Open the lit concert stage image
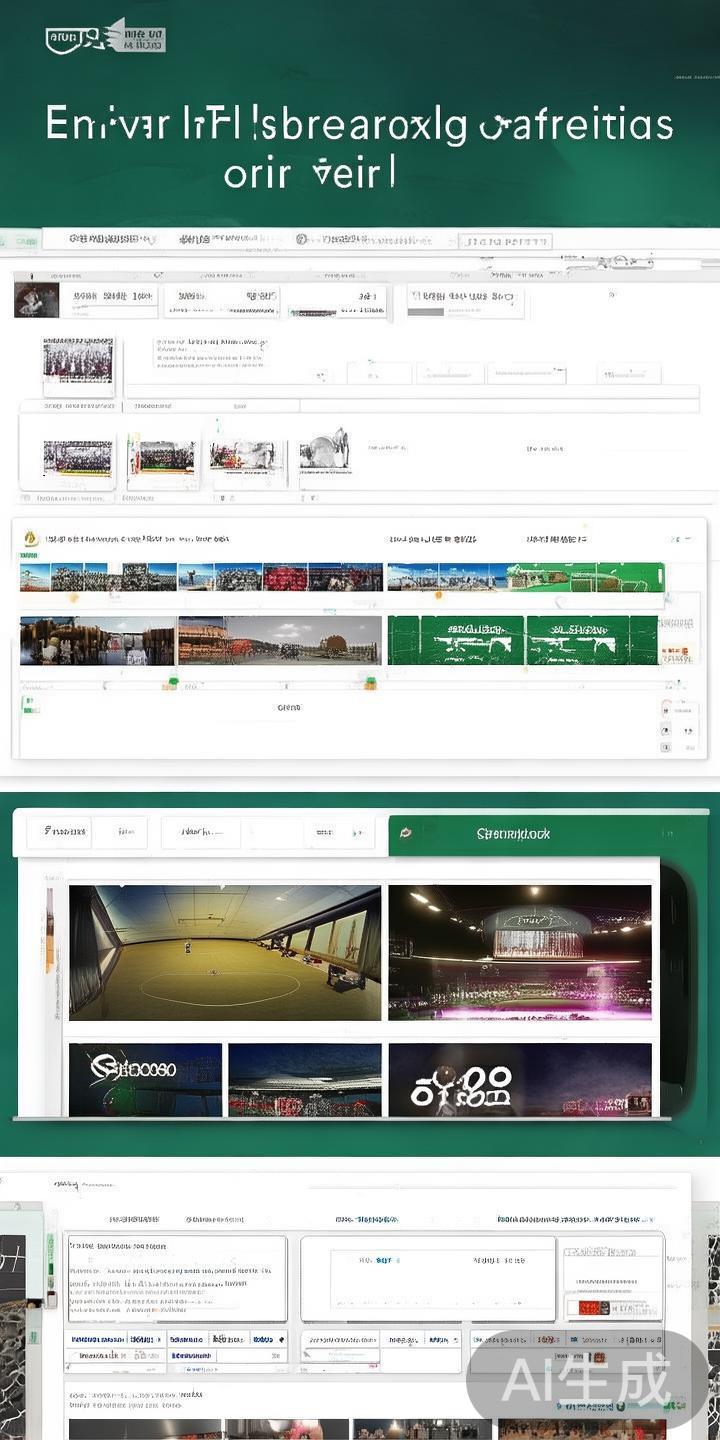Viewport: 720px width, 1440px height. [519, 952]
